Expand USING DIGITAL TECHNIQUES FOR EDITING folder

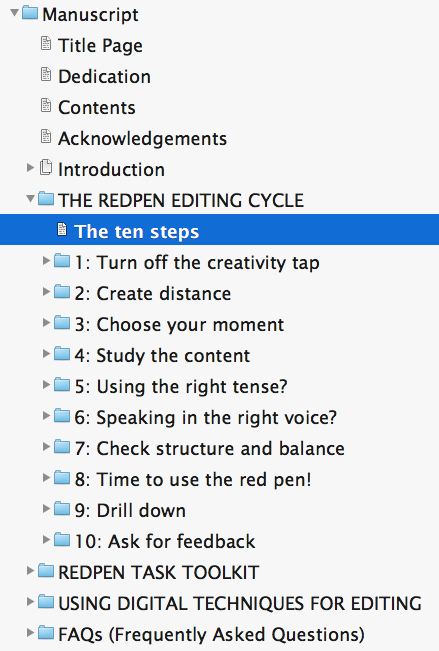30,602
